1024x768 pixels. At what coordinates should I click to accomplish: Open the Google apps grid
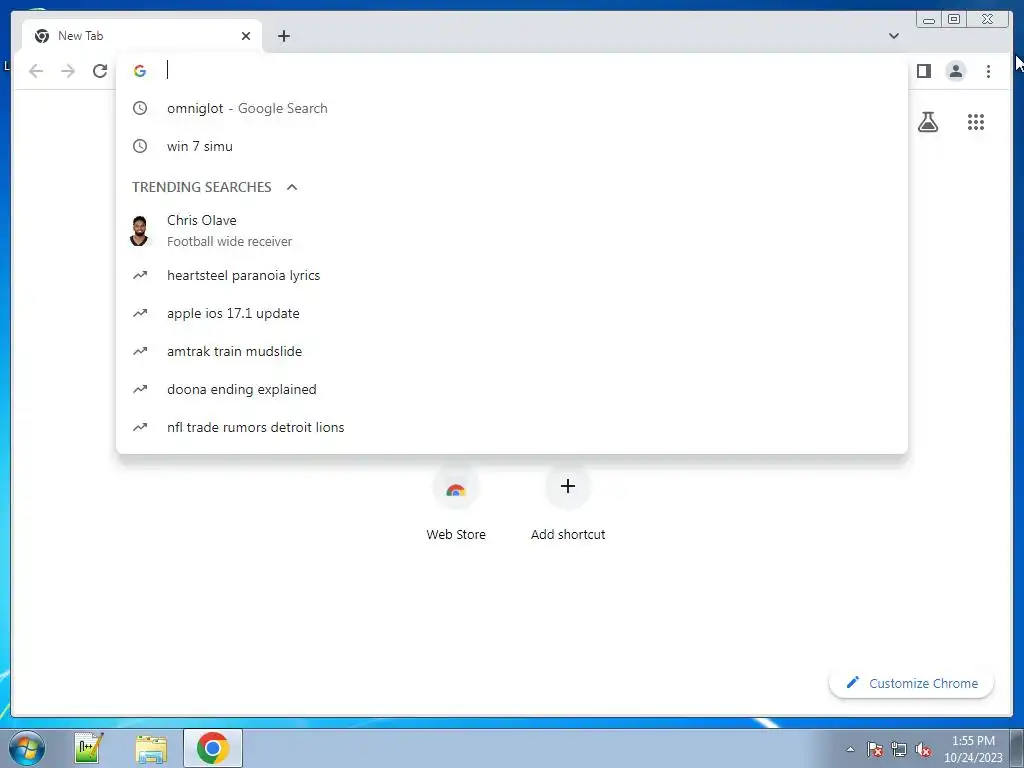pos(976,121)
